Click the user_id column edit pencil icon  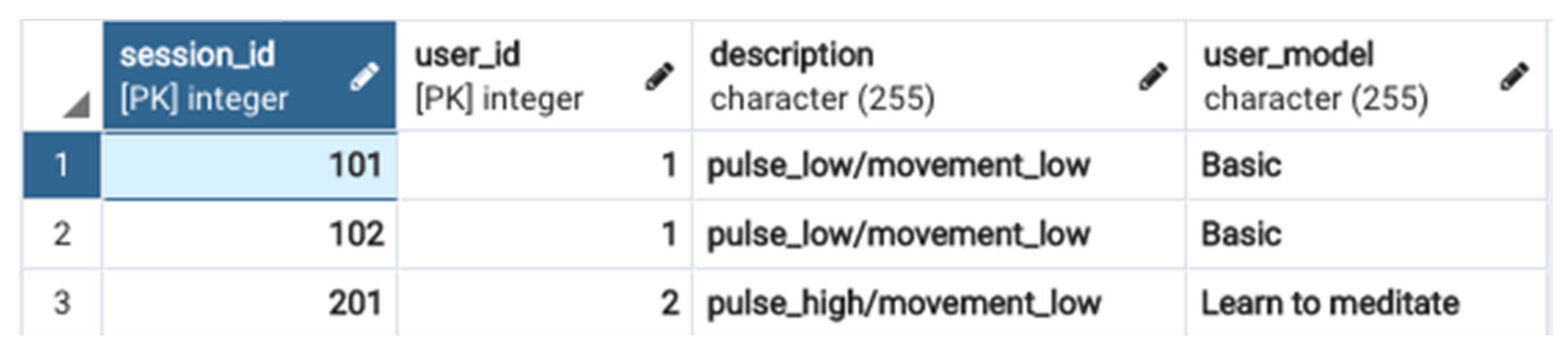click(x=659, y=77)
